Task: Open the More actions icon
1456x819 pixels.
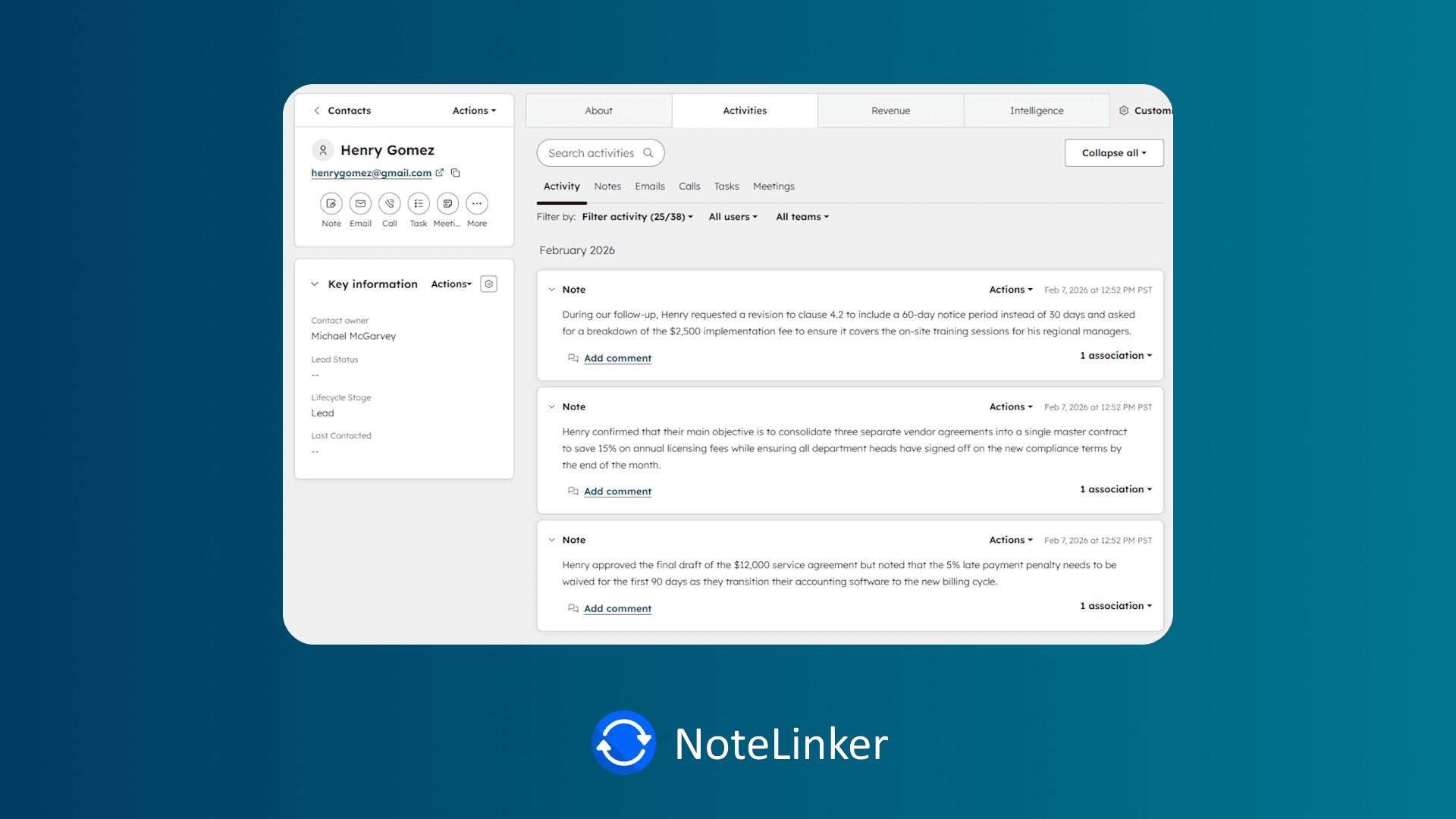Action: click(x=477, y=203)
